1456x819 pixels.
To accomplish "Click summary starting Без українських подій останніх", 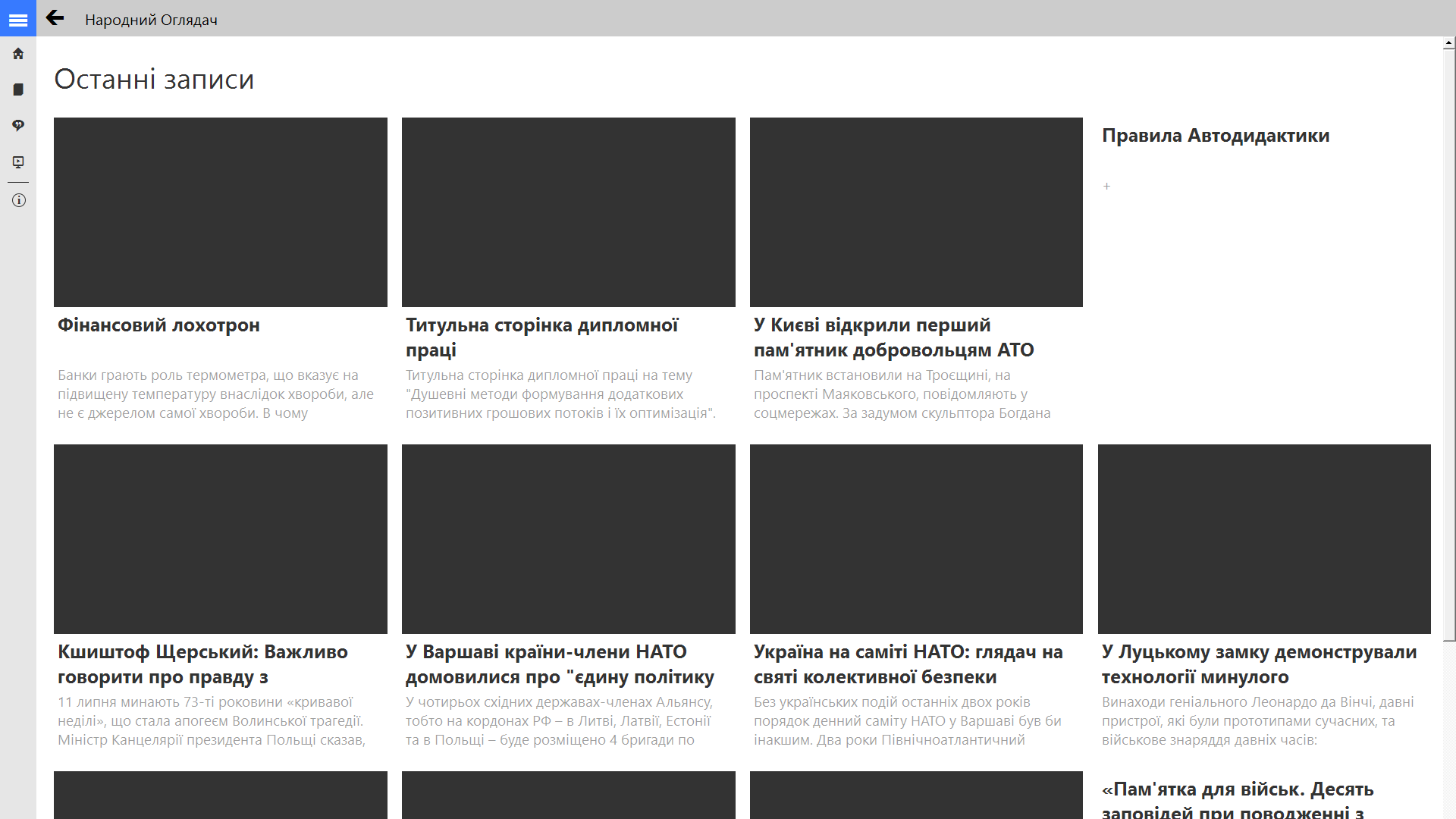I will (x=908, y=721).
